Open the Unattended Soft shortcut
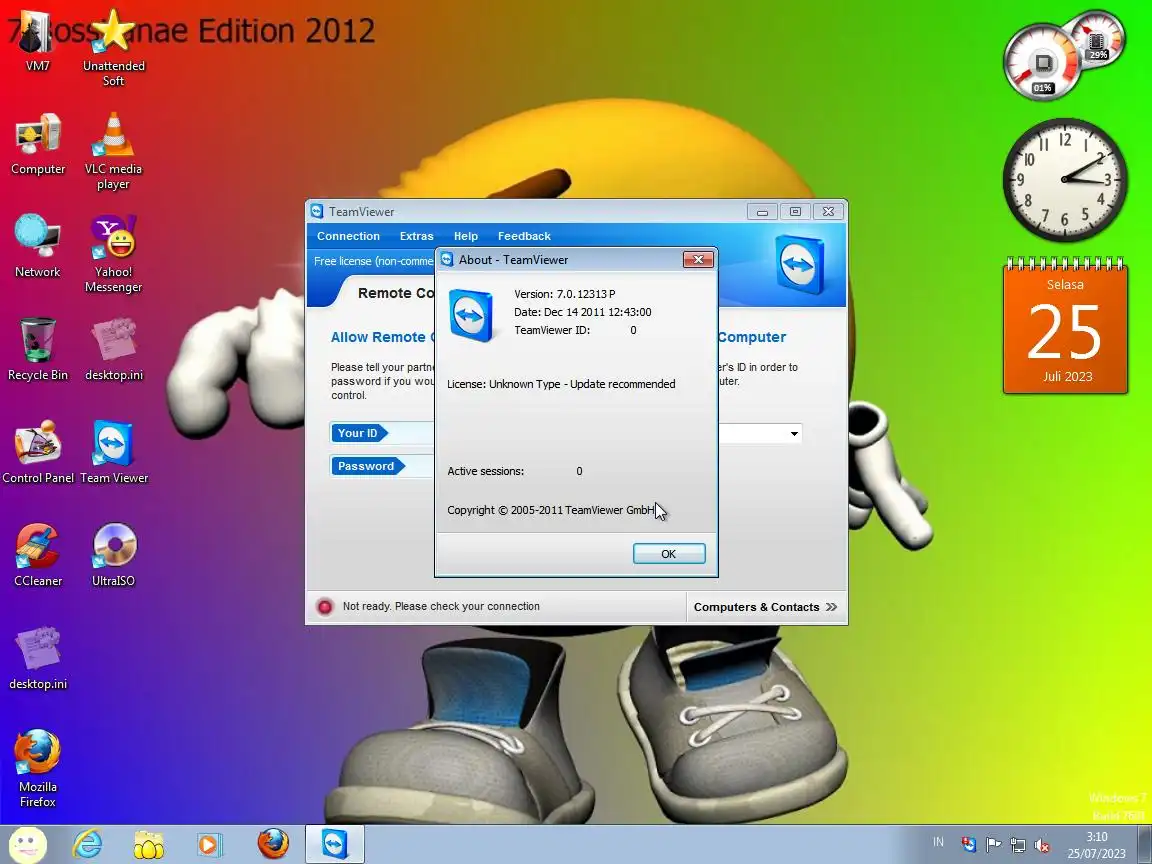 pyautogui.click(x=113, y=48)
